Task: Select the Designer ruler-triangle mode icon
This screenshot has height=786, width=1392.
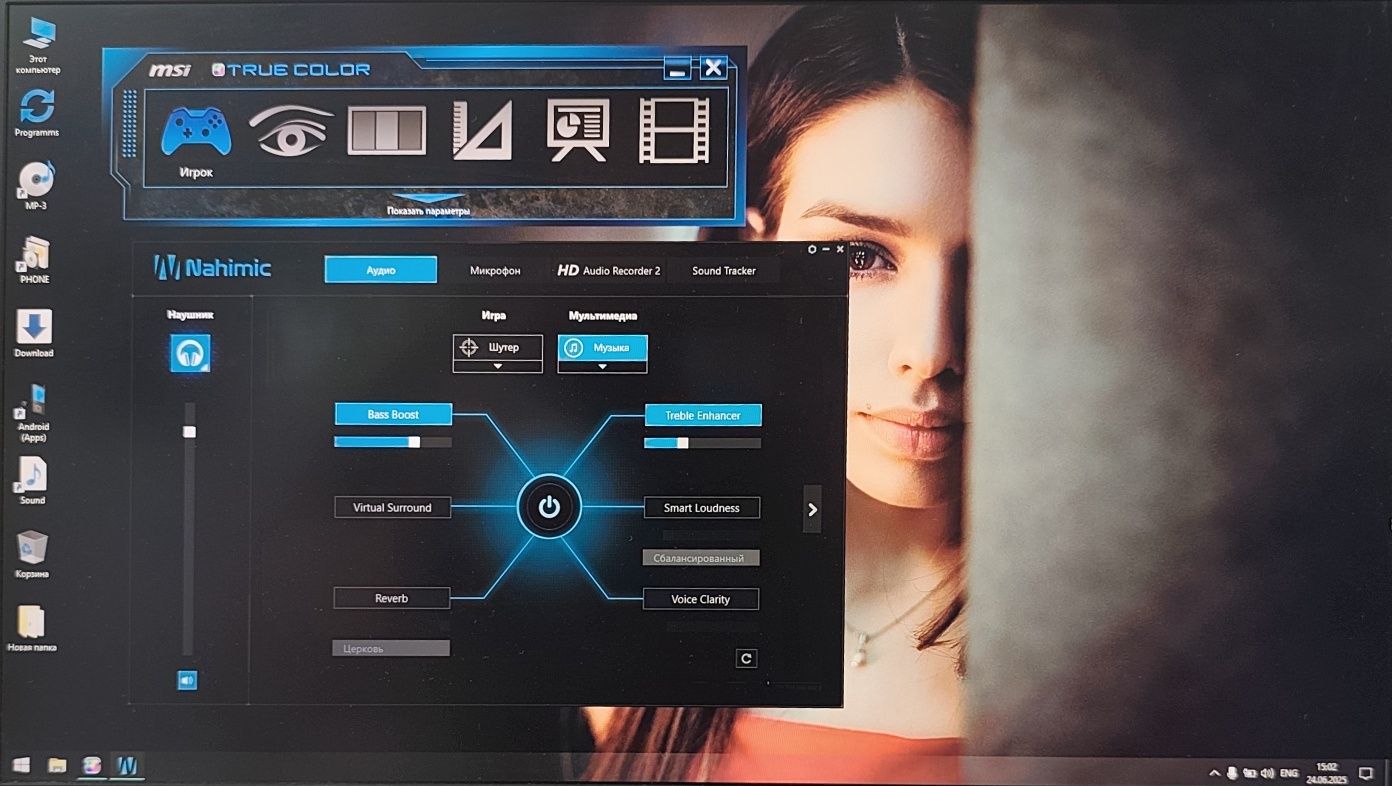Action: click(482, 130)
